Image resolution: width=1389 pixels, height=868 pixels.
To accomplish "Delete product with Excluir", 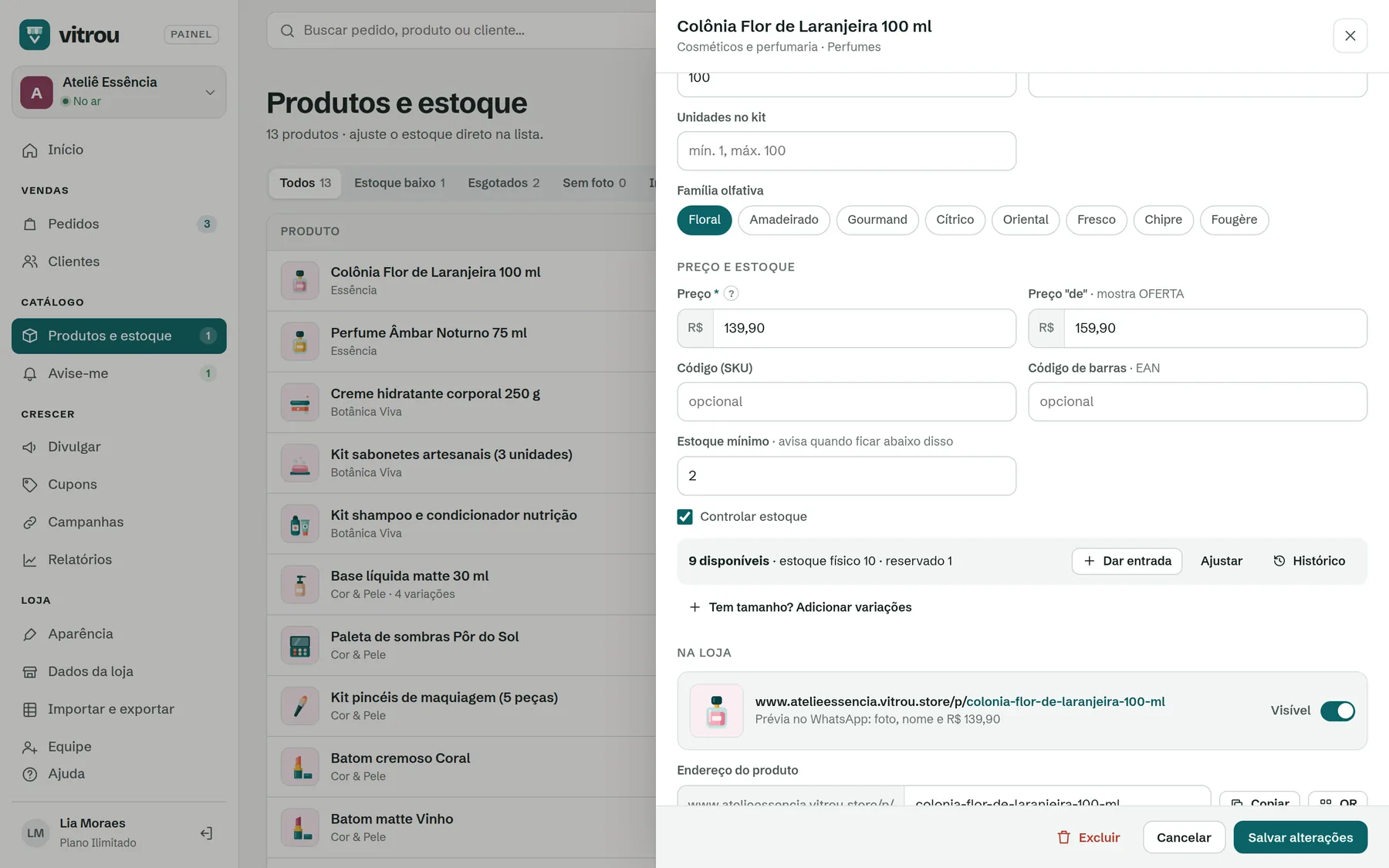I will click(1088, 837).
